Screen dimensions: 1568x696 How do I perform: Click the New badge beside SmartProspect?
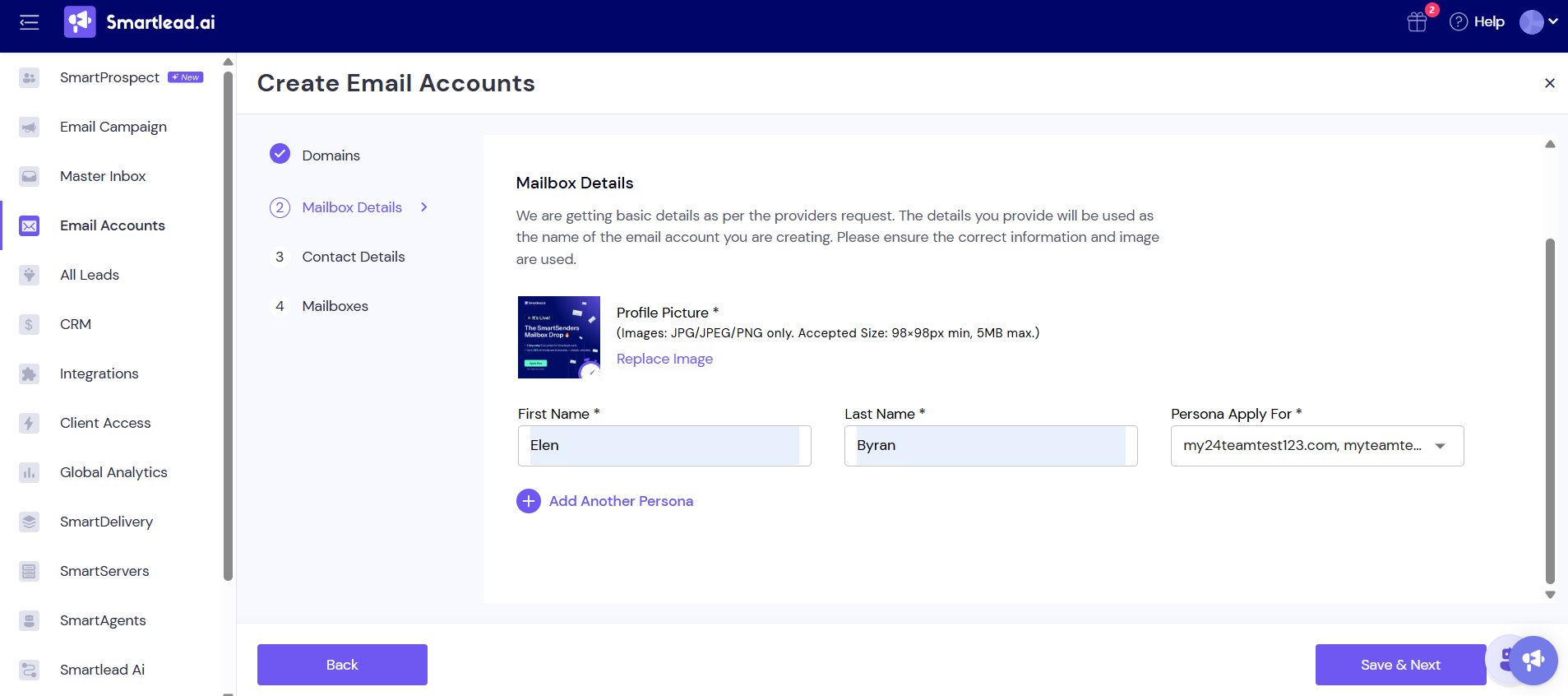point(186,77)
